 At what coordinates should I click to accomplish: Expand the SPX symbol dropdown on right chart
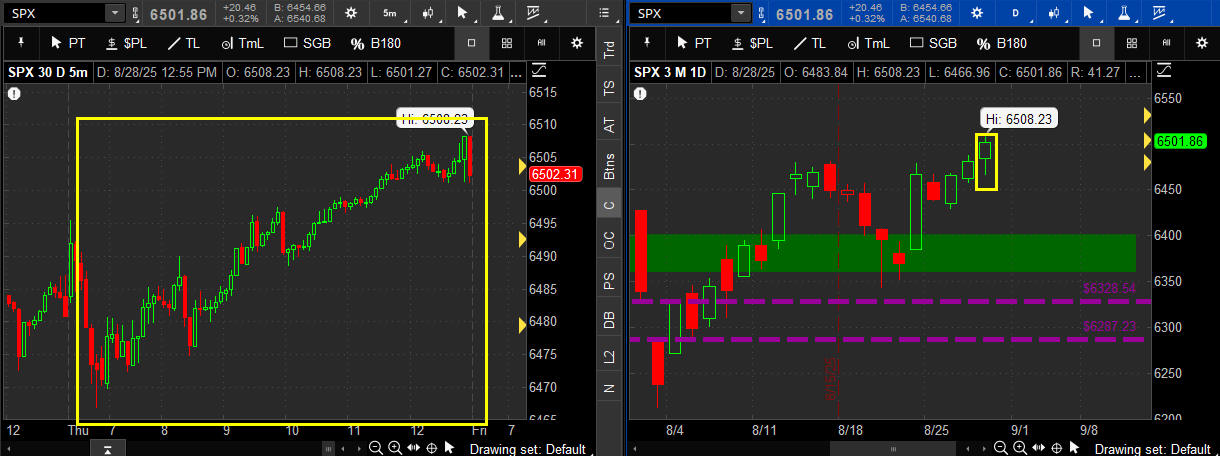click(740, 13)
